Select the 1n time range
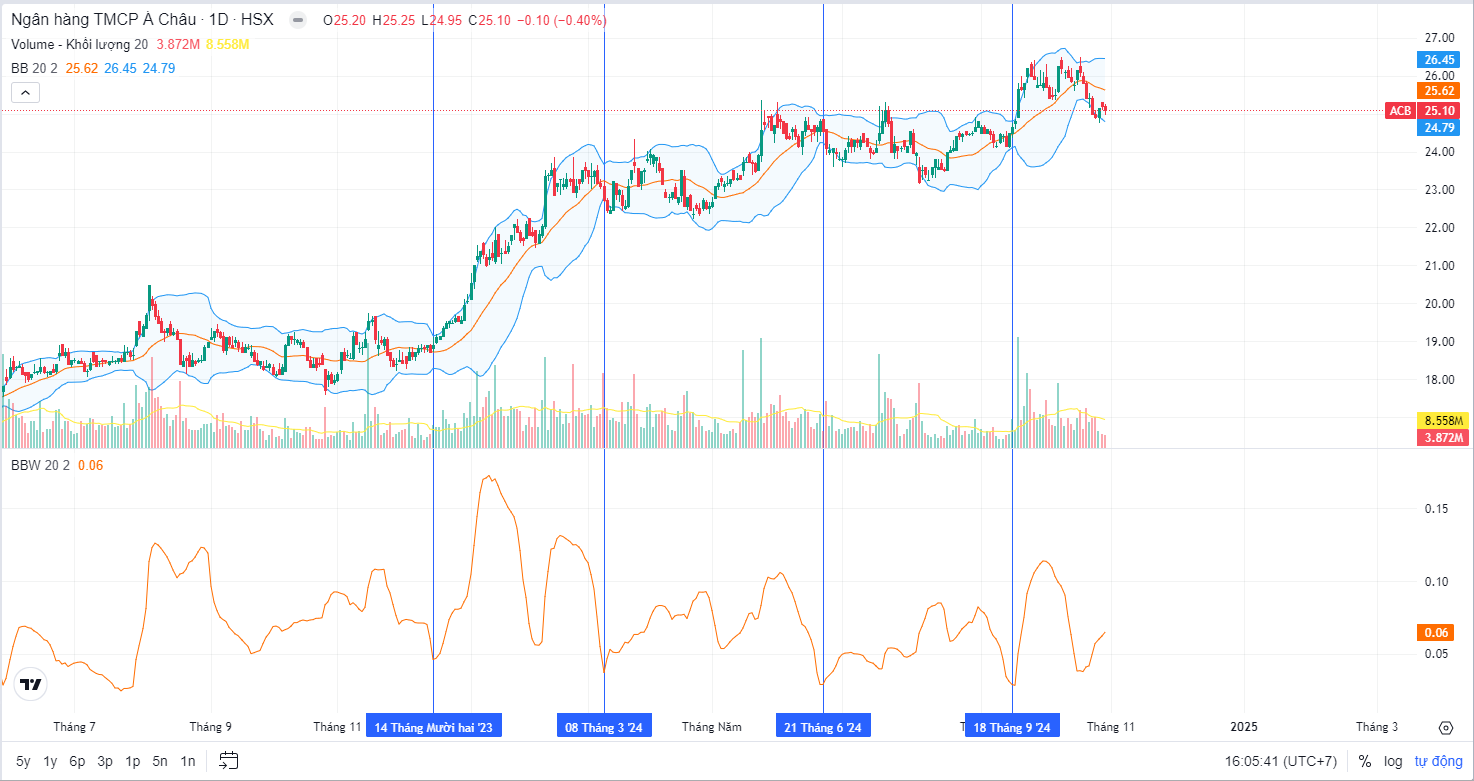 coord(188,761)
